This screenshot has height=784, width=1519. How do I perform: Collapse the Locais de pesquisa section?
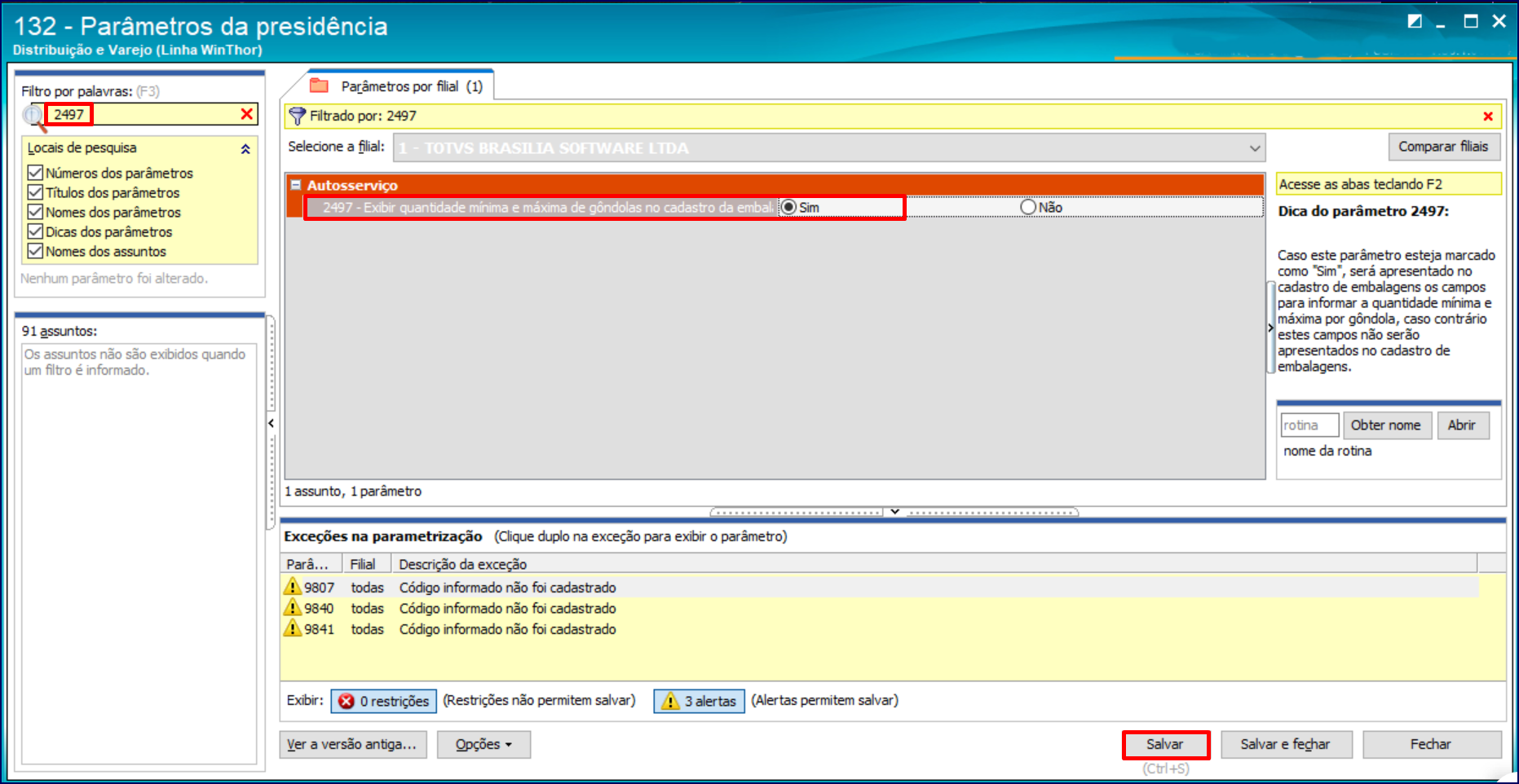(x=245, y=149)
